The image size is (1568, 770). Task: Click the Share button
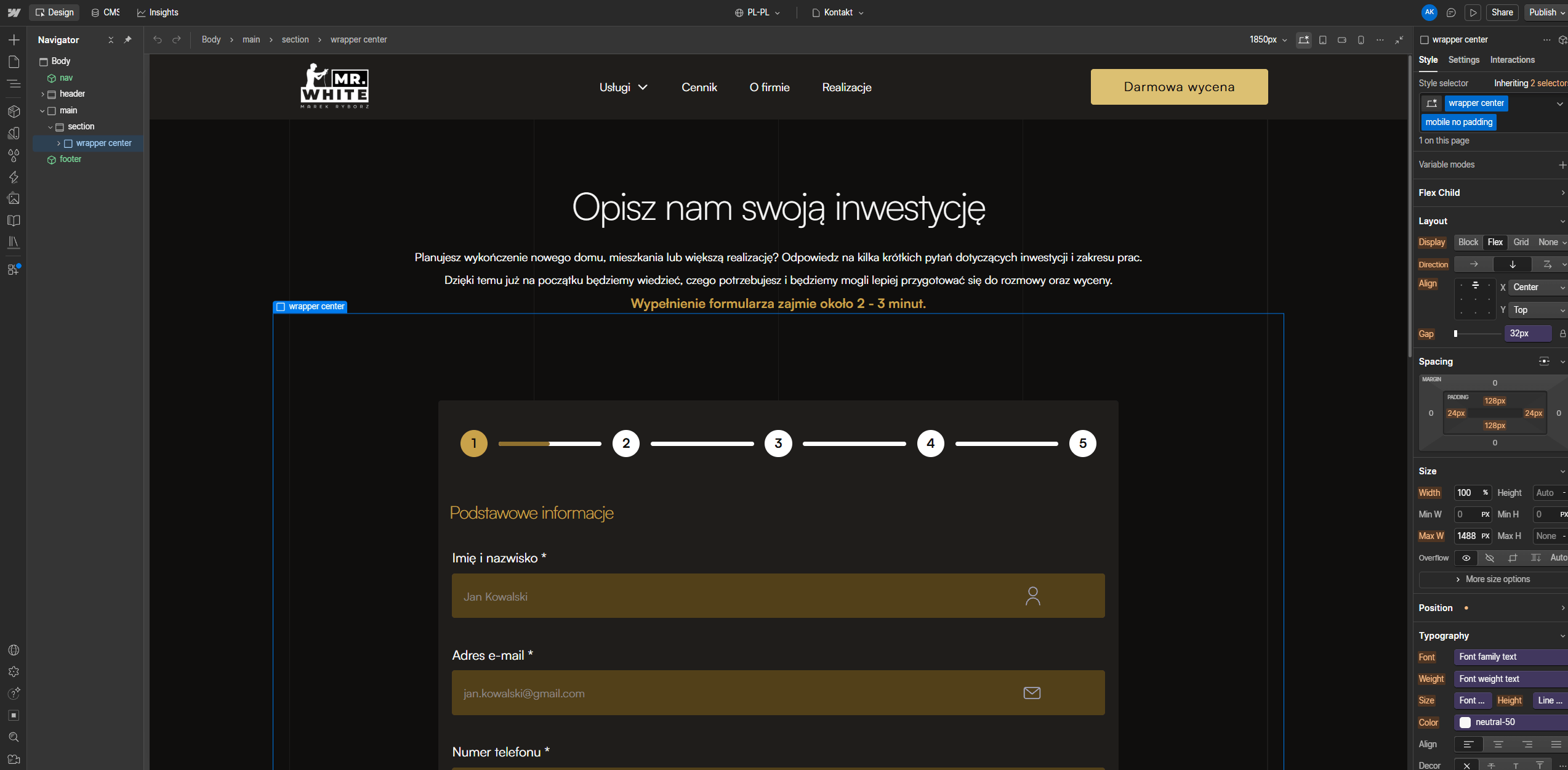coord(1502,12)
